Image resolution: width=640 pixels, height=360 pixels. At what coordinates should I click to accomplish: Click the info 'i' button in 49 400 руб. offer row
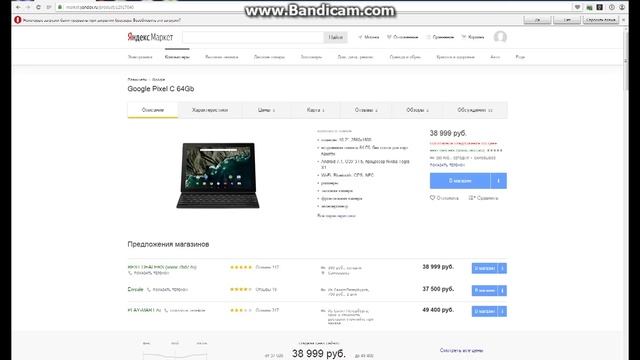click(x=502, y=311)
